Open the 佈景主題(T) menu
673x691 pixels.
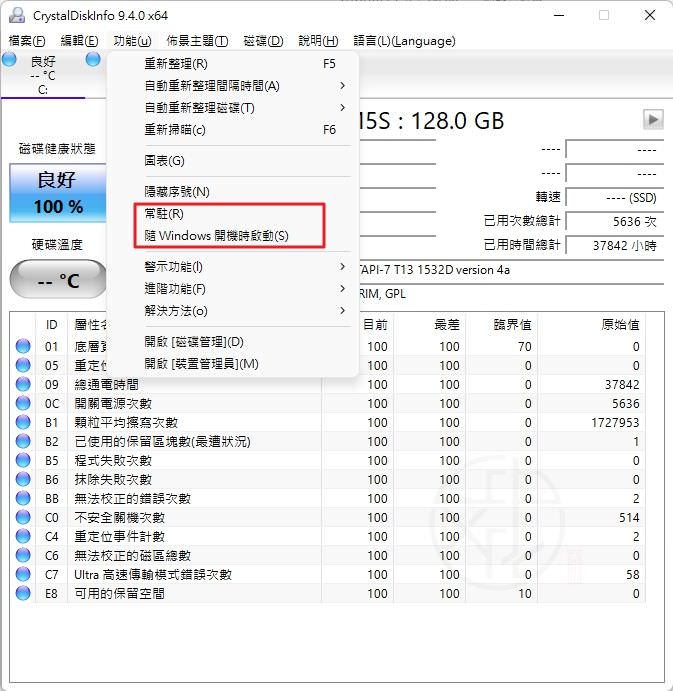[x=197, y=41]
